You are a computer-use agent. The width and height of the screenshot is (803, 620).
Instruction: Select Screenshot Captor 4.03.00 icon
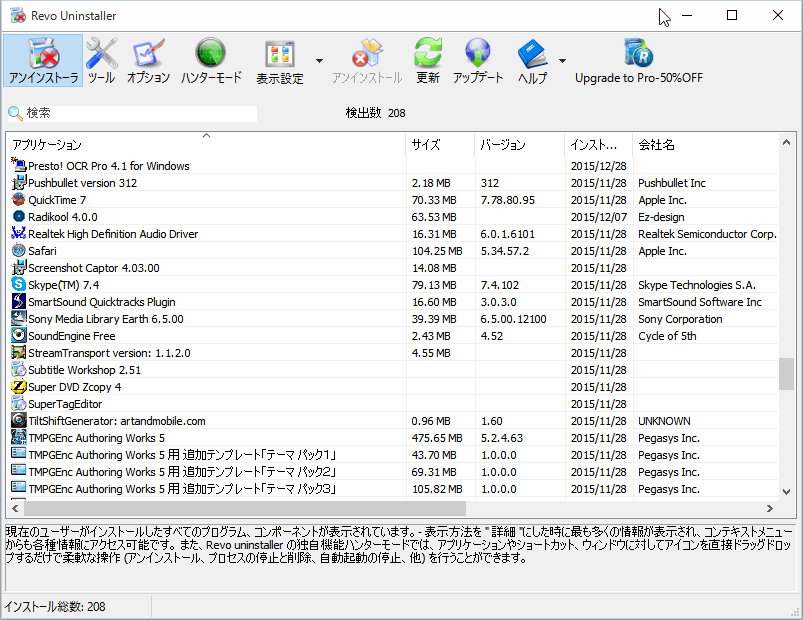[18, 267]
